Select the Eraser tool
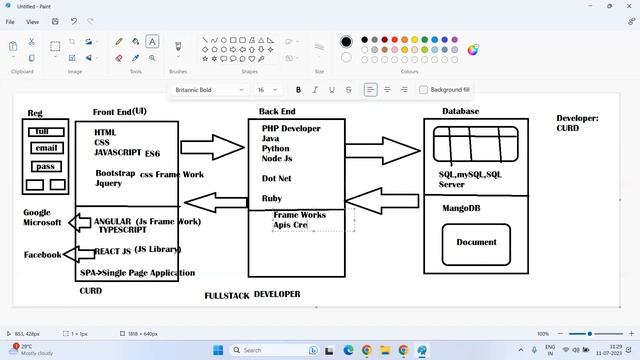 tap(119, 58)
